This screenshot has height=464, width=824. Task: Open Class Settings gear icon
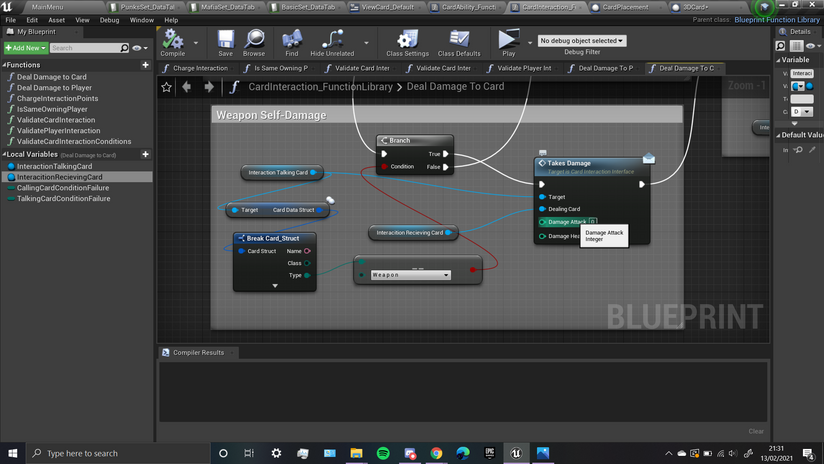(407, 40)
